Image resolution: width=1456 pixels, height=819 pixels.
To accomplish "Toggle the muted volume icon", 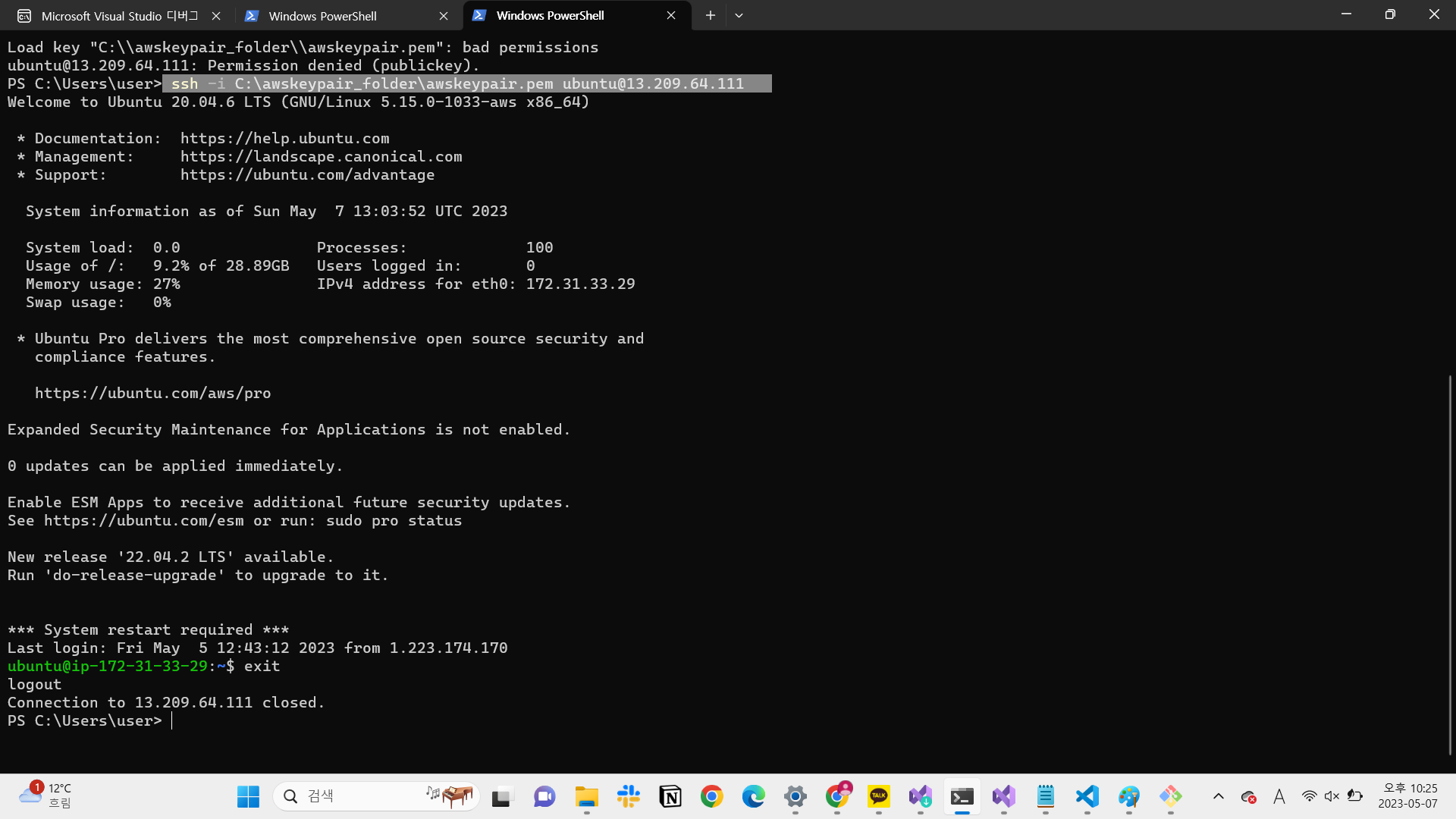I will [1332, 796].
